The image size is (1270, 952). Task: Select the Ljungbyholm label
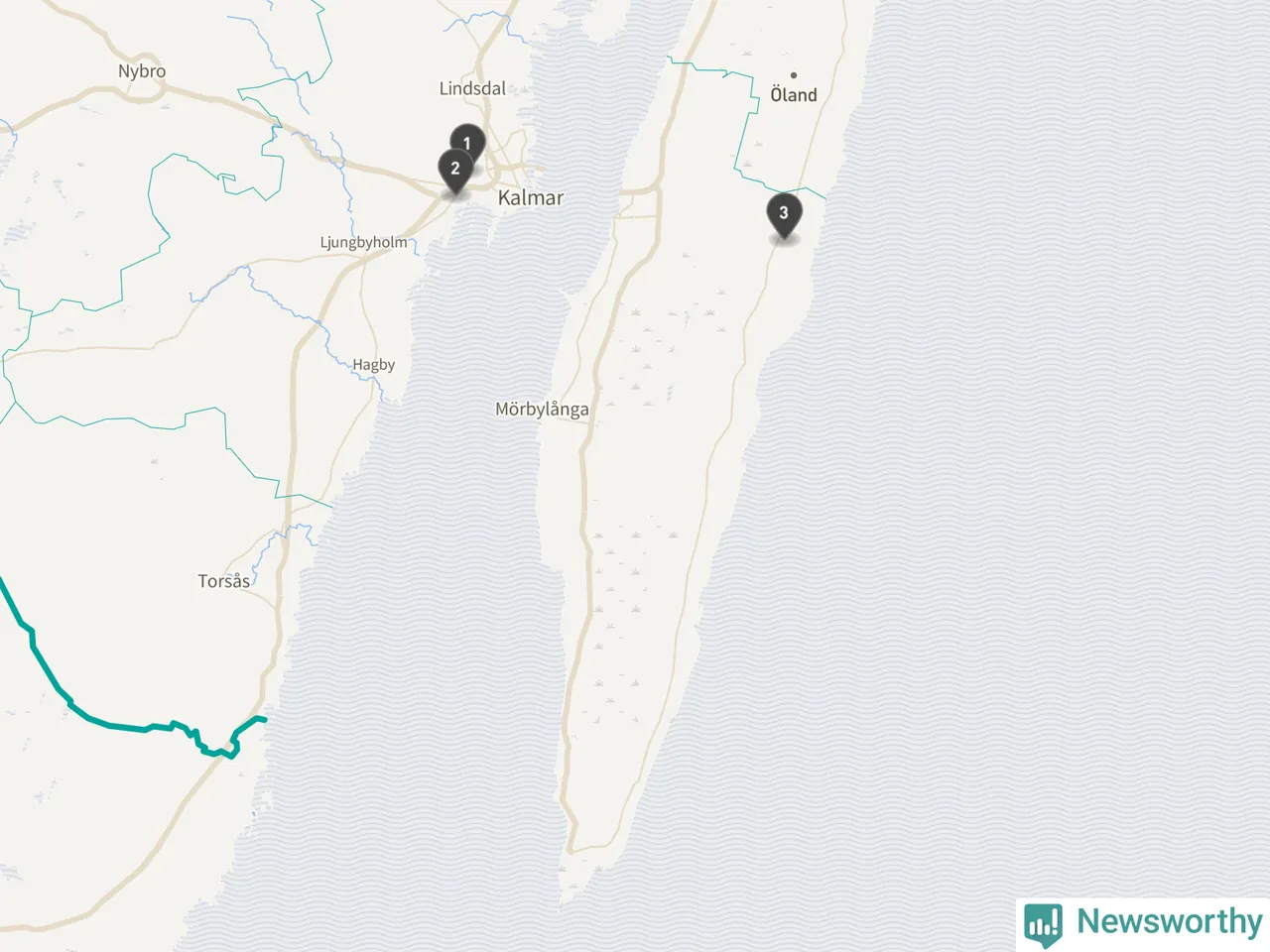pyautogui.click(x=363, y=242)
